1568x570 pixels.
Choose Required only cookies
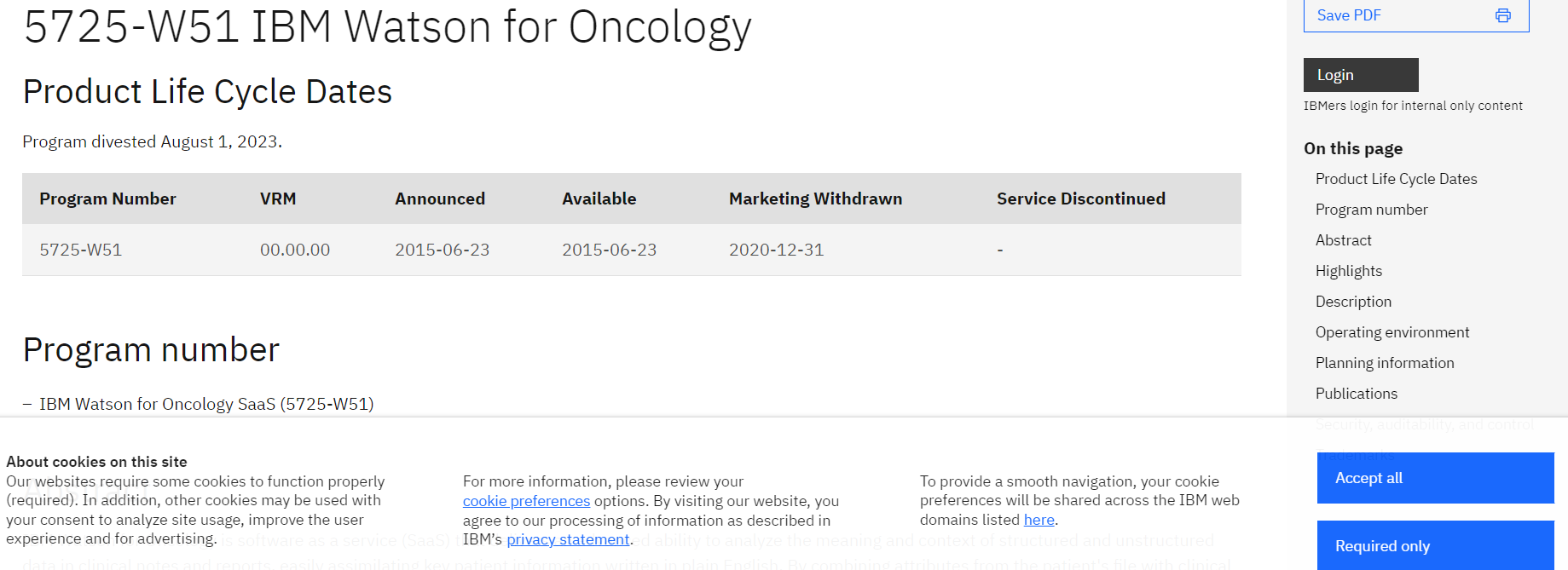click(1435, 545)
